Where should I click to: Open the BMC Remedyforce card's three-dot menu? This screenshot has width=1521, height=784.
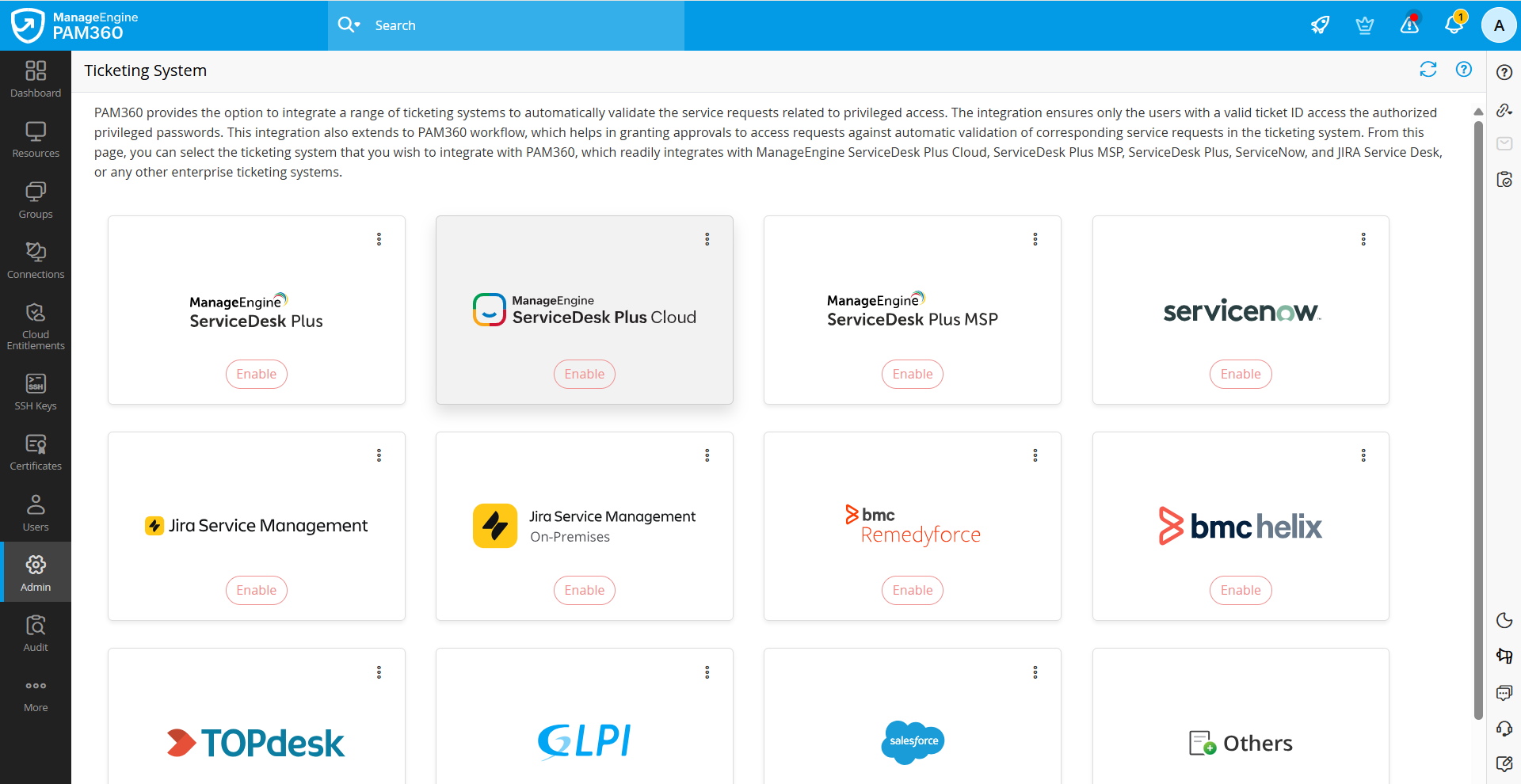[1035, 455]
